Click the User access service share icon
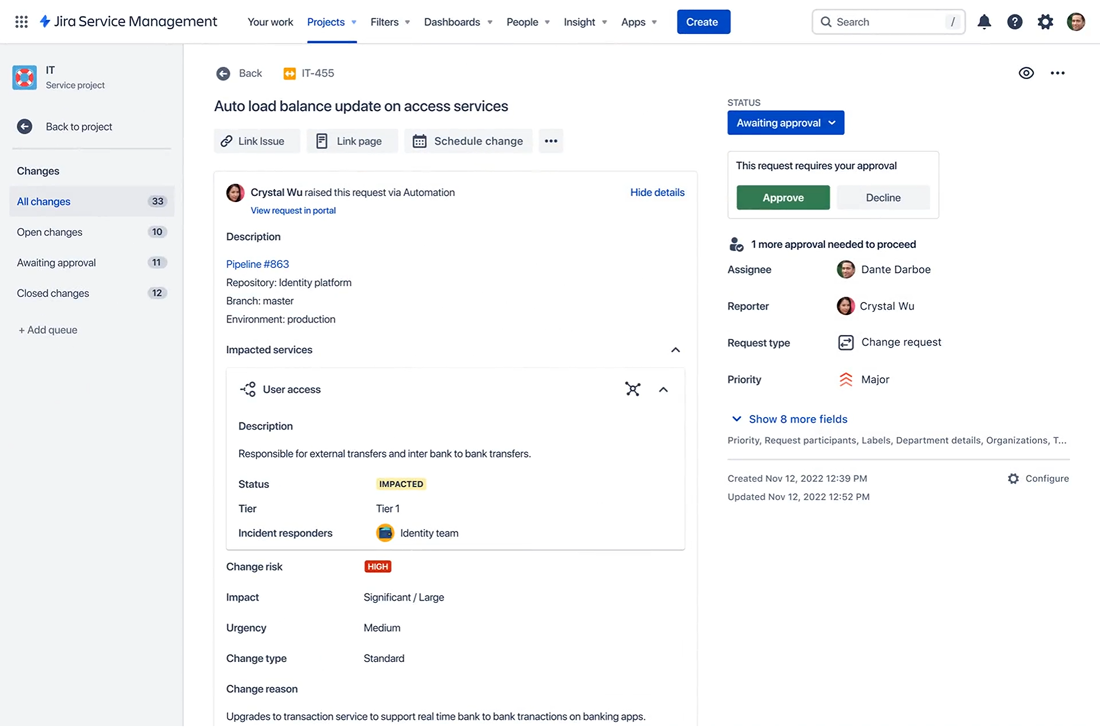Screen dimensions: 1100x727 pyautogui.click(x=248, y=389)
